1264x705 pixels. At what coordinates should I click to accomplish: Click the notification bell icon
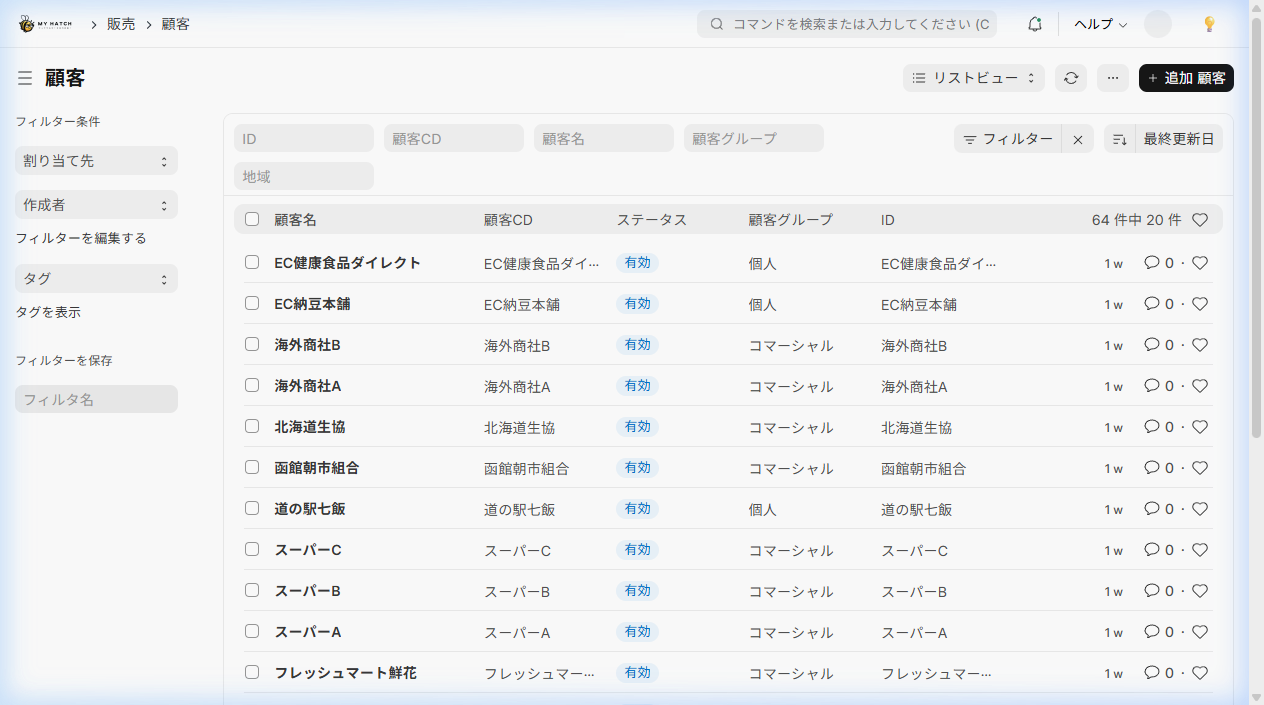pyautogui.click(x=1035, y=24)
